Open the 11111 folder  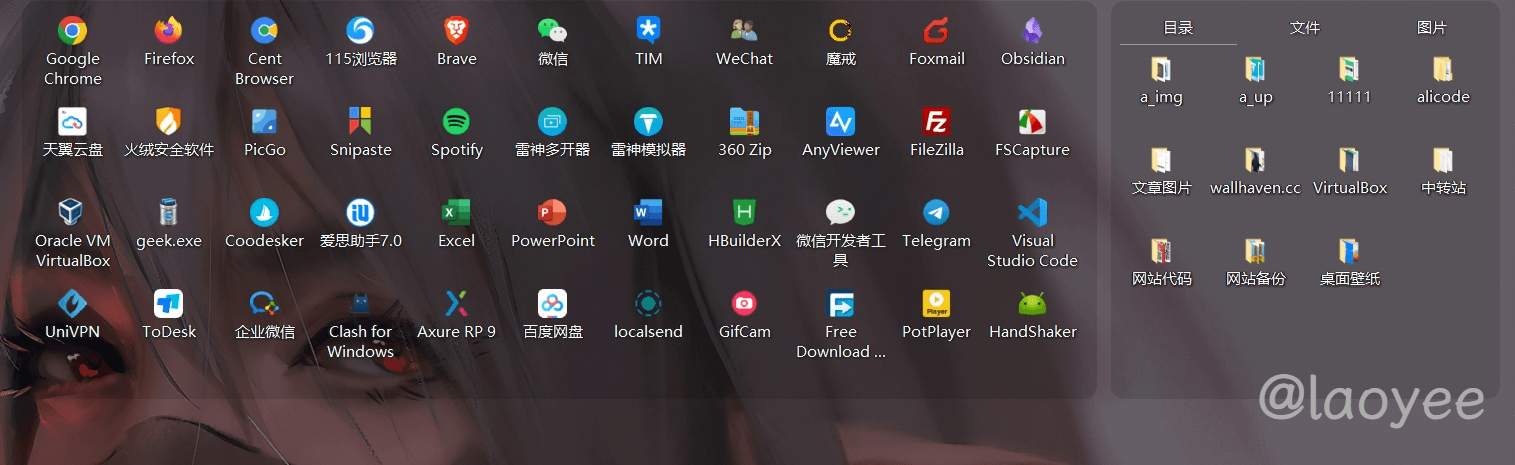point(1349,70)
